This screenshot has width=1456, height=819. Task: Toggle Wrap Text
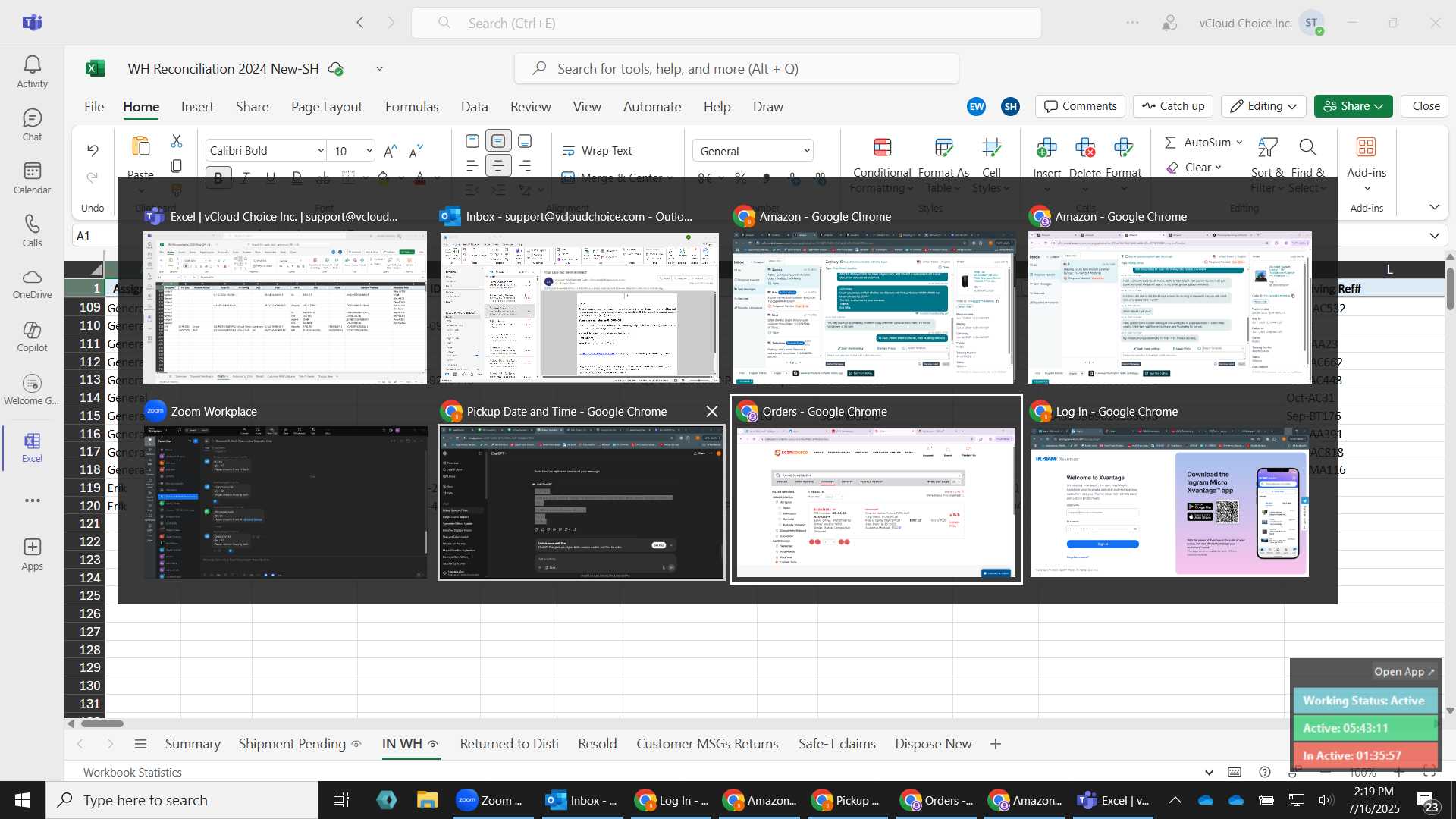pos(597,151)
